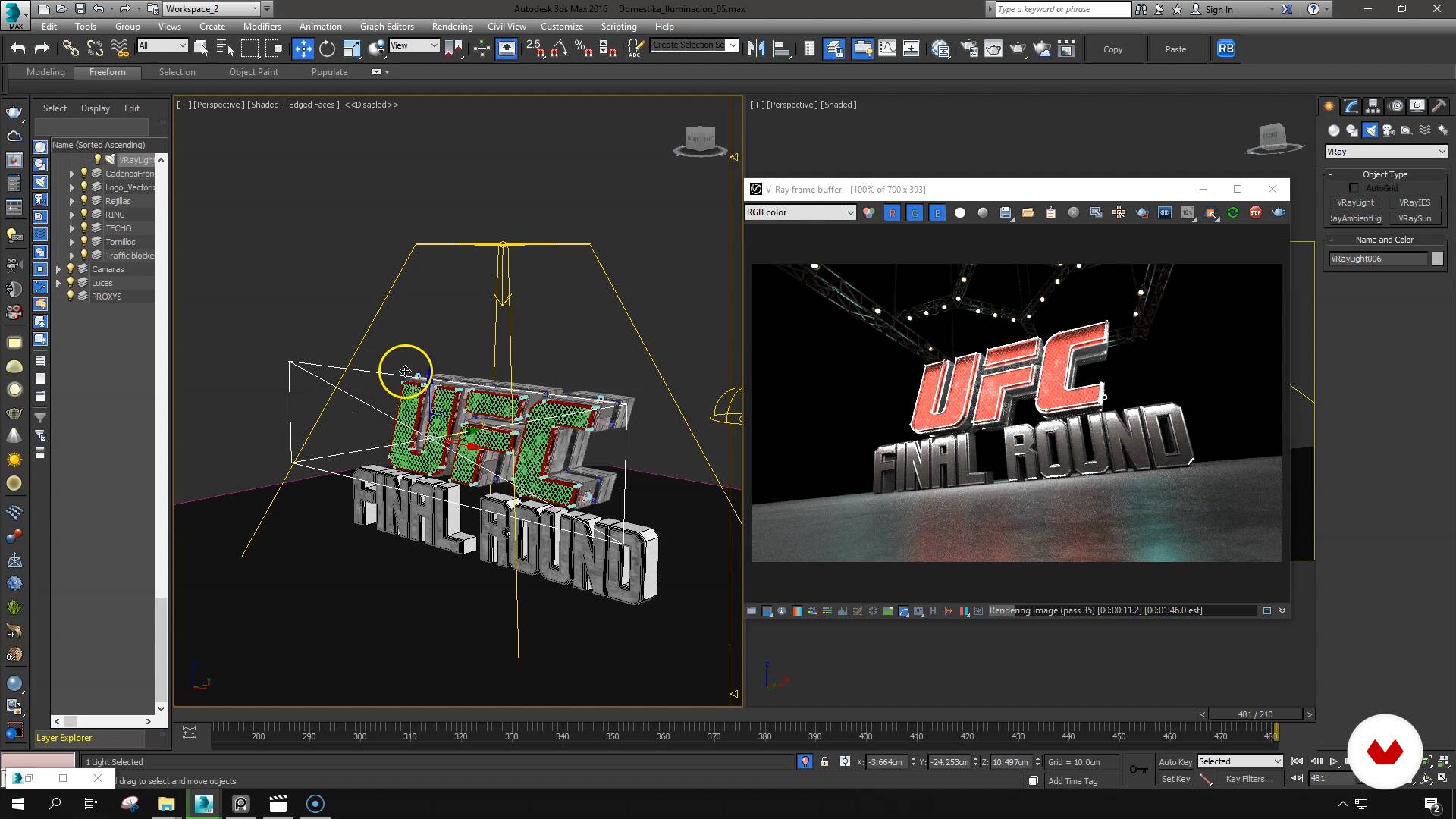Toggle green channel G in frame buffer

[915, 213]
